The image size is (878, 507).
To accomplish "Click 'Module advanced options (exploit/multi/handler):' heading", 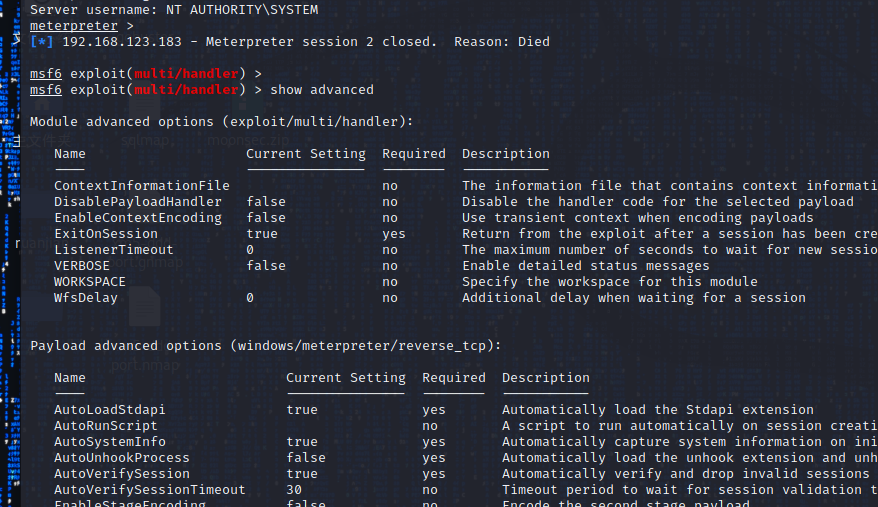I will click(x=222, y=122).
